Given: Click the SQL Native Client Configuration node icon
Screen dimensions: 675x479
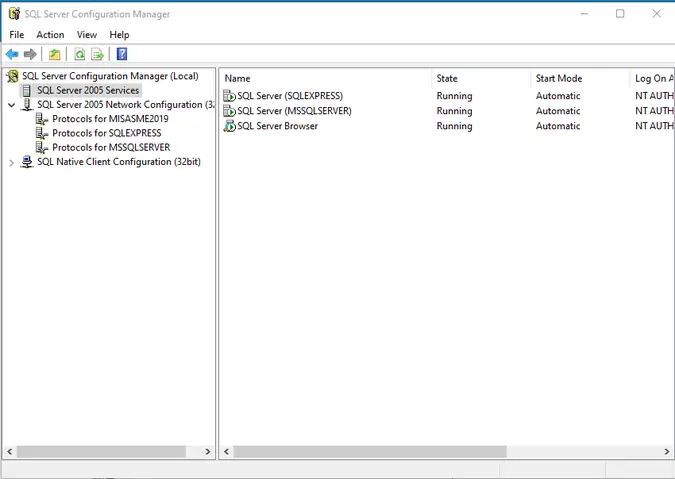Looking at the screenshot, I should [x=27, y=162].
